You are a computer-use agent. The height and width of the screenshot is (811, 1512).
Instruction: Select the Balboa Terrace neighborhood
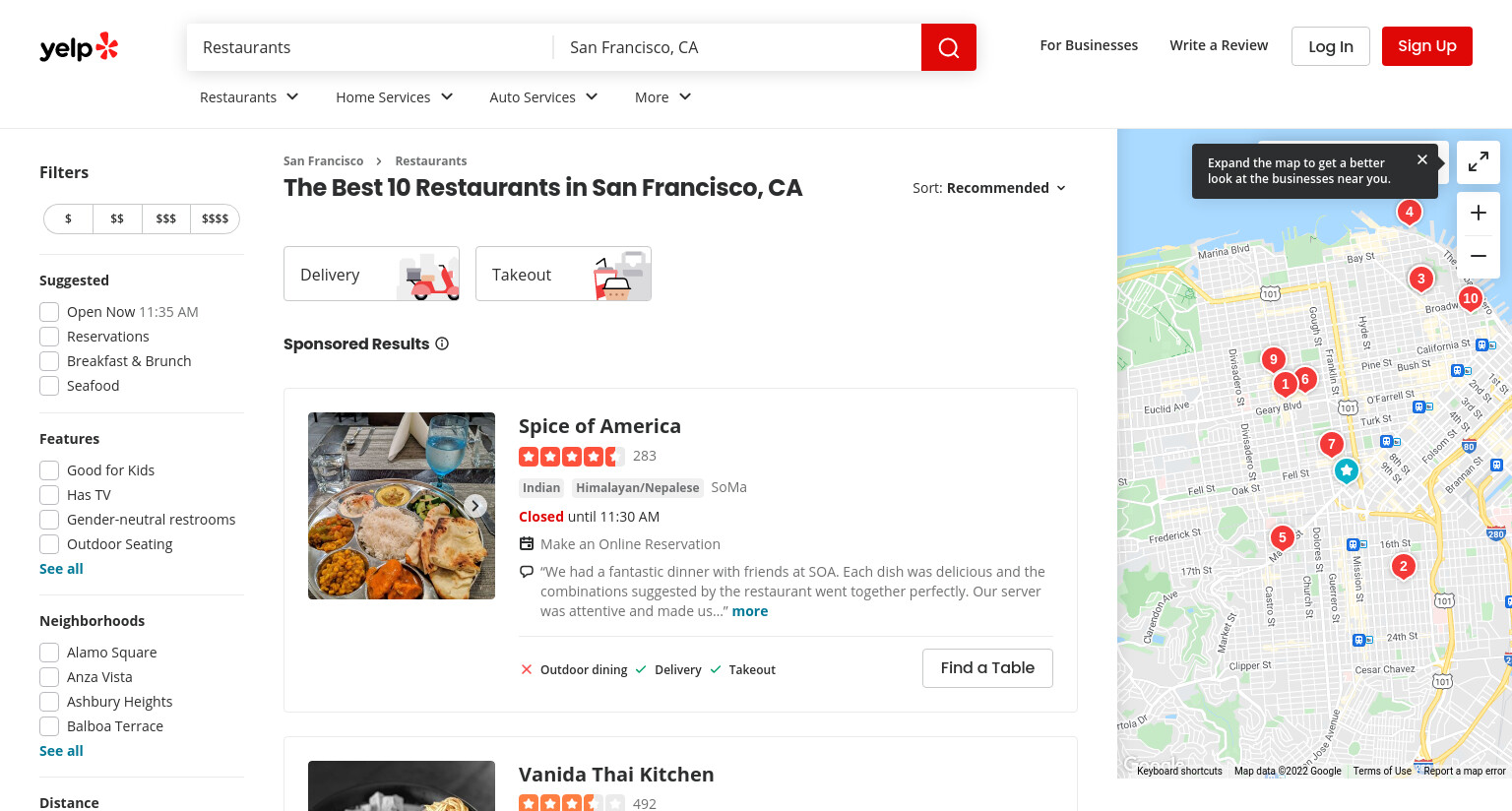pyautogui.click(x=49, y=726)
